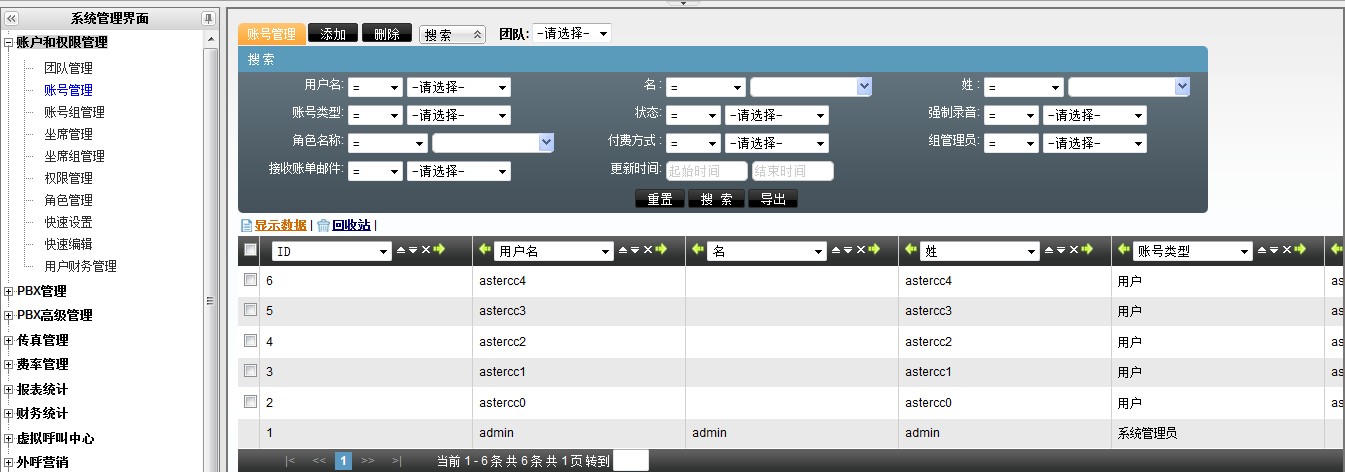Click the recycle bin icon beside 回收站

click(x=323, y=225)
